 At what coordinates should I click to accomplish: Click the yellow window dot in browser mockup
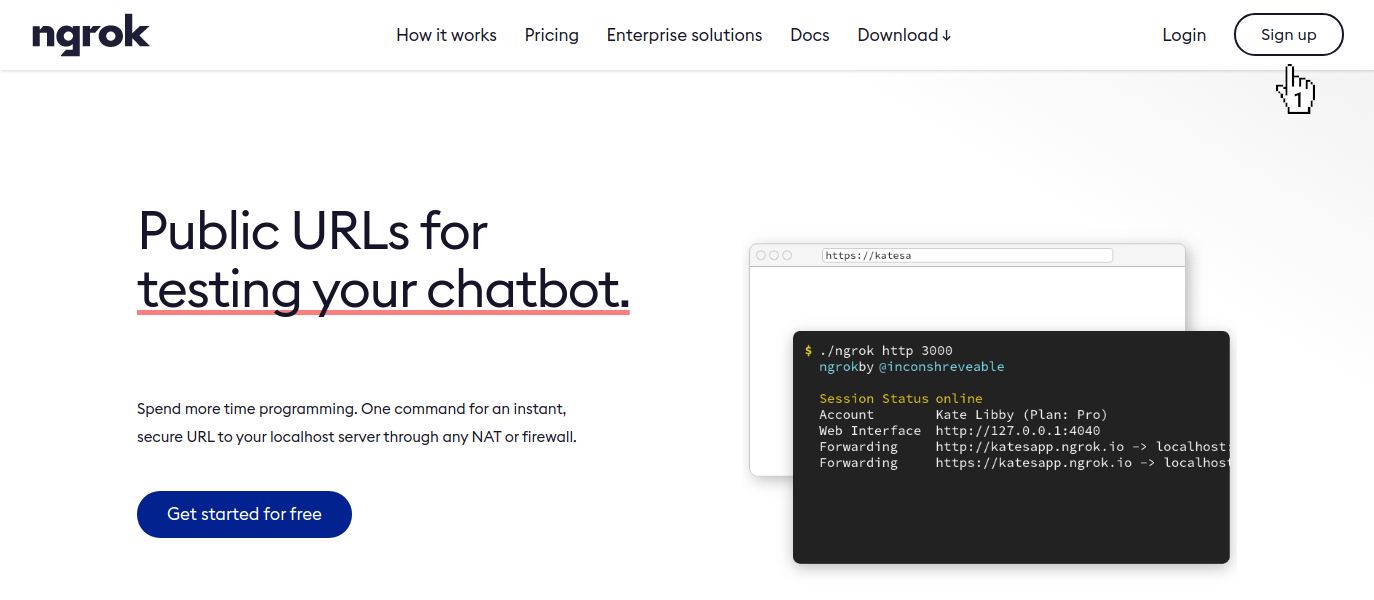pos(775,255)
